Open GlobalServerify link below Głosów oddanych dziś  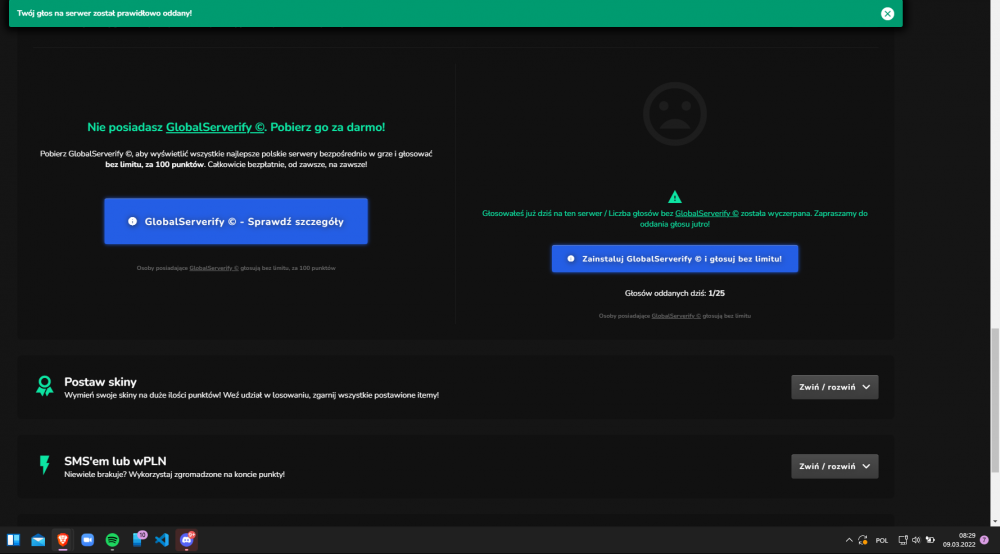(676, 316)
